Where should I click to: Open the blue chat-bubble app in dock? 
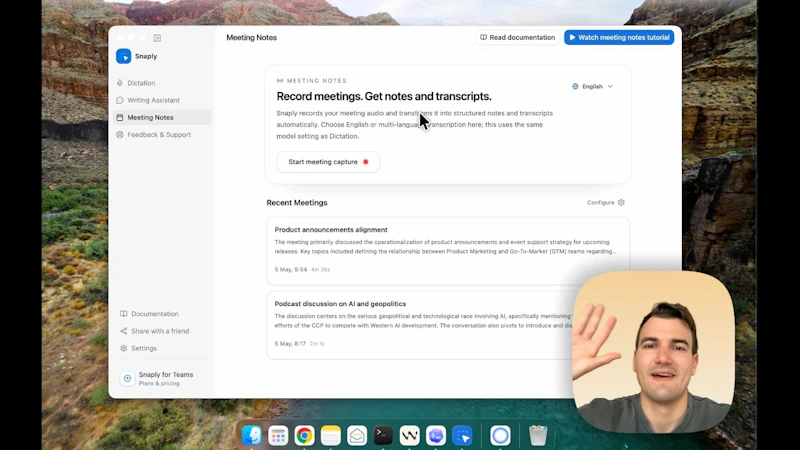[x=436, y=436]
